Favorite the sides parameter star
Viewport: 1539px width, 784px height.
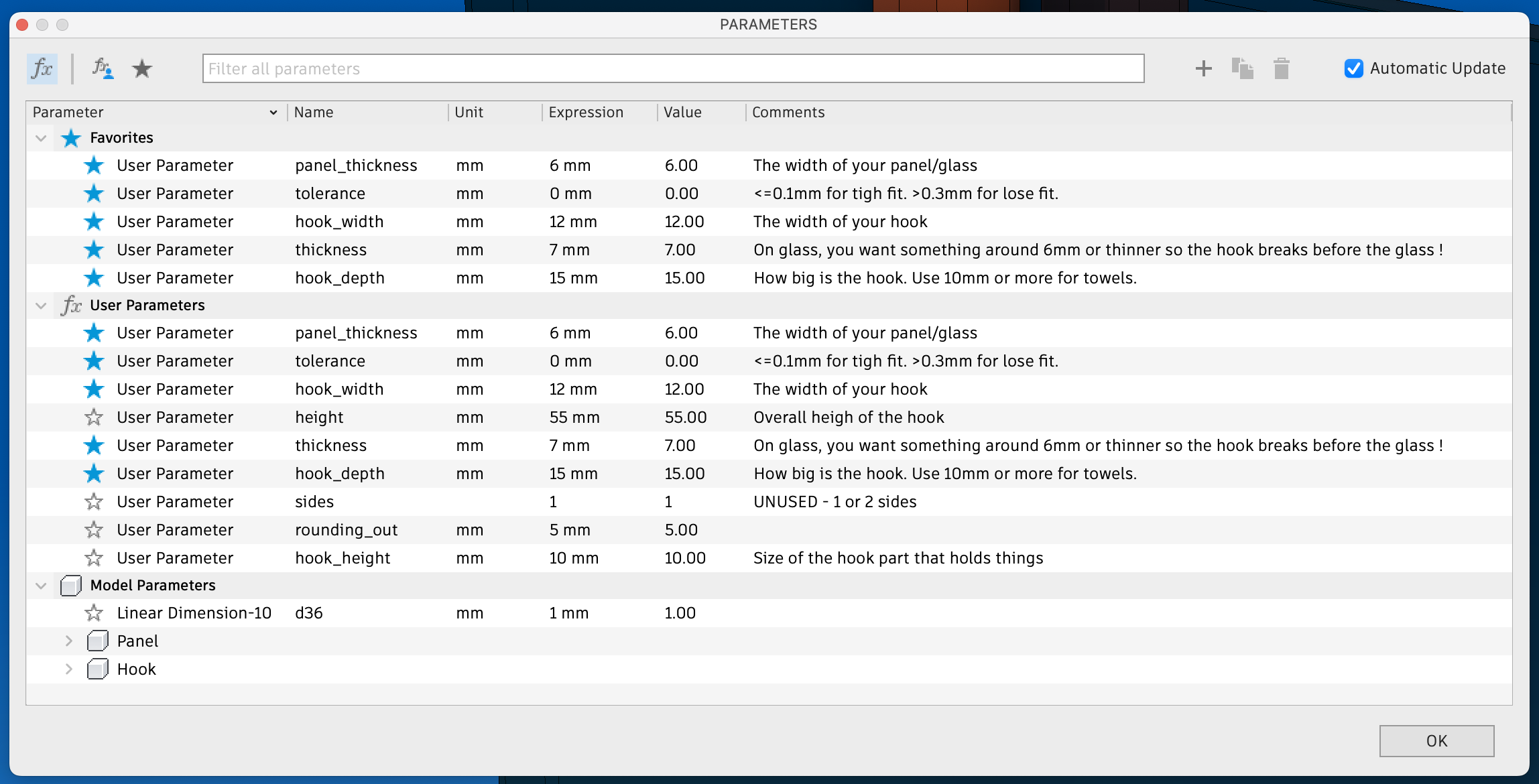pyautogui.click(x=94, y=502)
